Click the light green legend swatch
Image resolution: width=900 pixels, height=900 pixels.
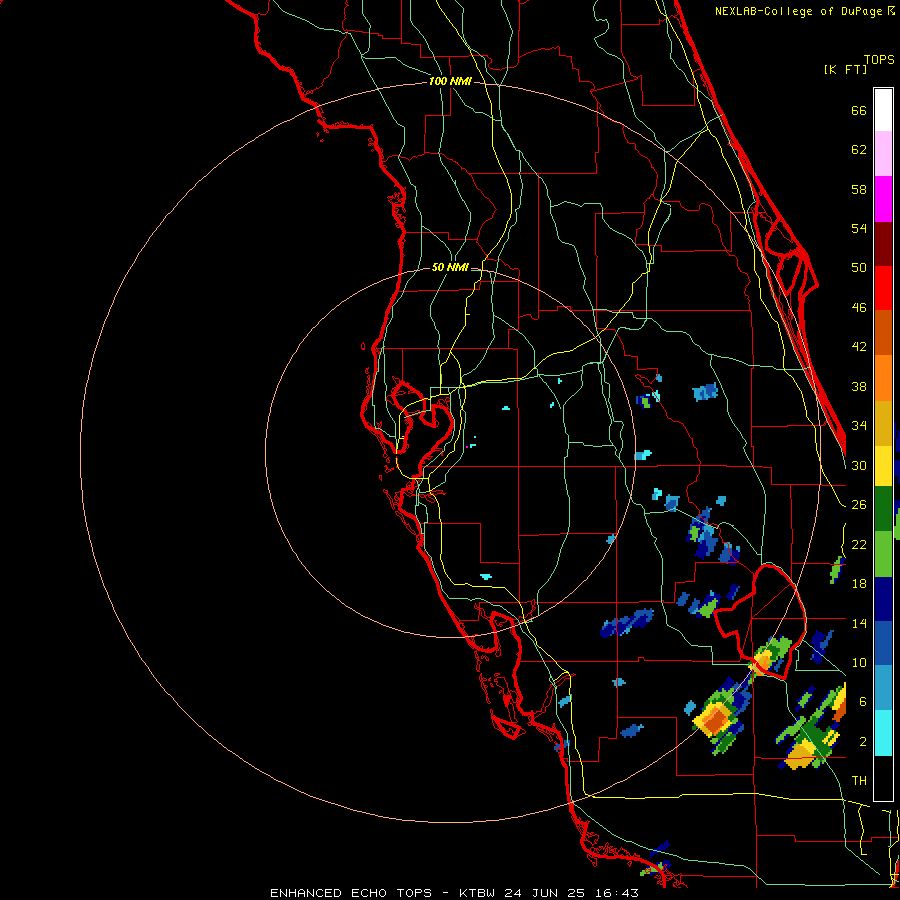coord(883,554)
